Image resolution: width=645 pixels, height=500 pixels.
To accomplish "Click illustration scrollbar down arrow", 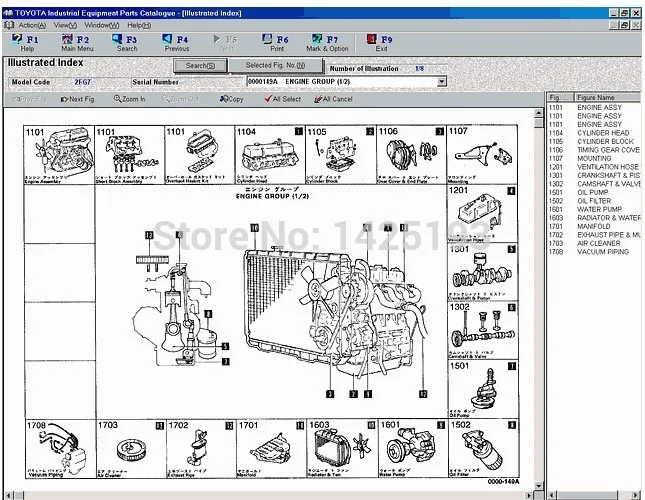I will (538, 486).
